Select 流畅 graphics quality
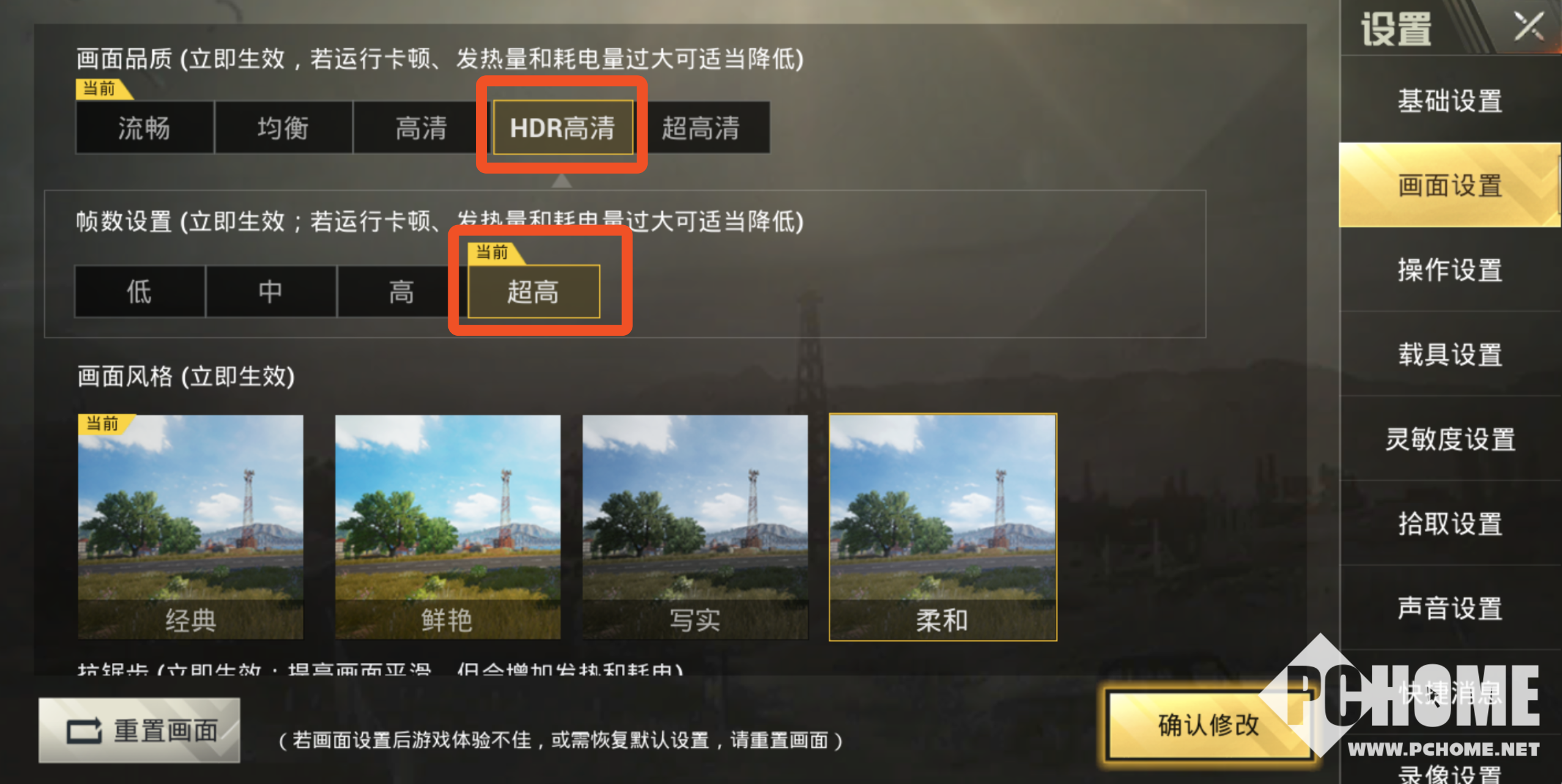The width and height of the screenshot is (1562, 784). pyautogui.click(x=144, y=128)
